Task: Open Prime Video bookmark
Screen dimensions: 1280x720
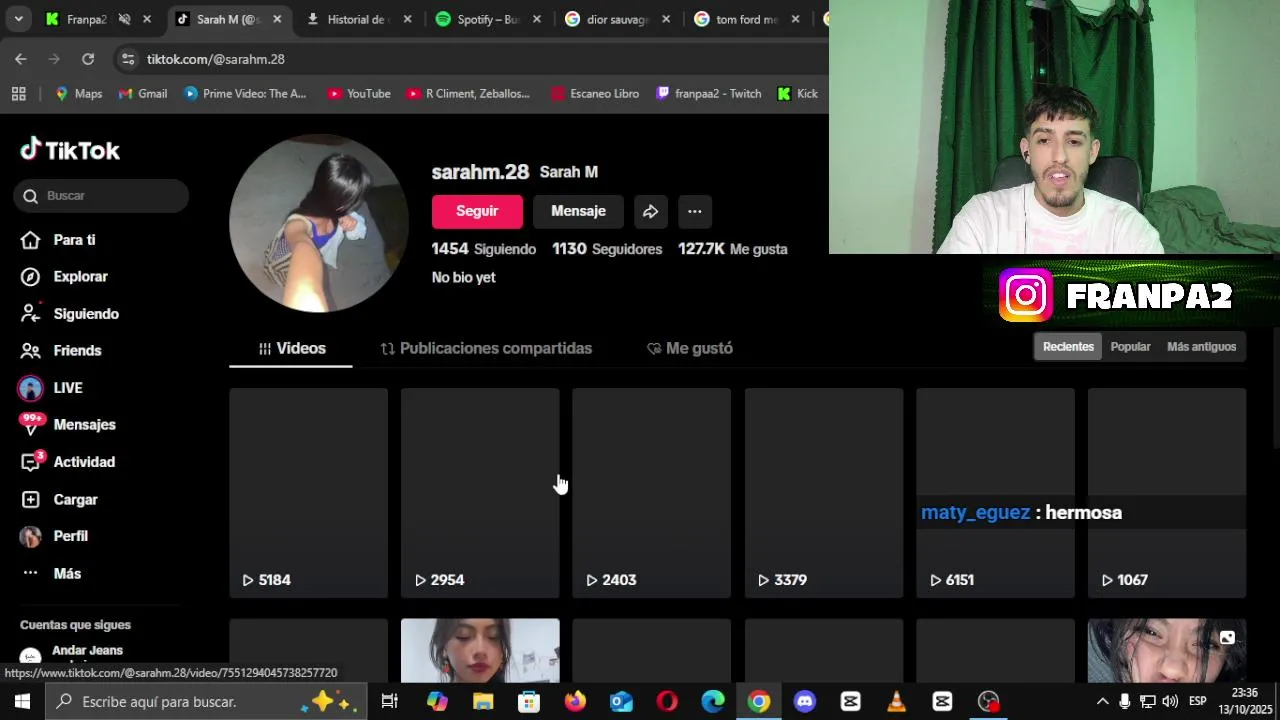Action: tap(245, 94)
